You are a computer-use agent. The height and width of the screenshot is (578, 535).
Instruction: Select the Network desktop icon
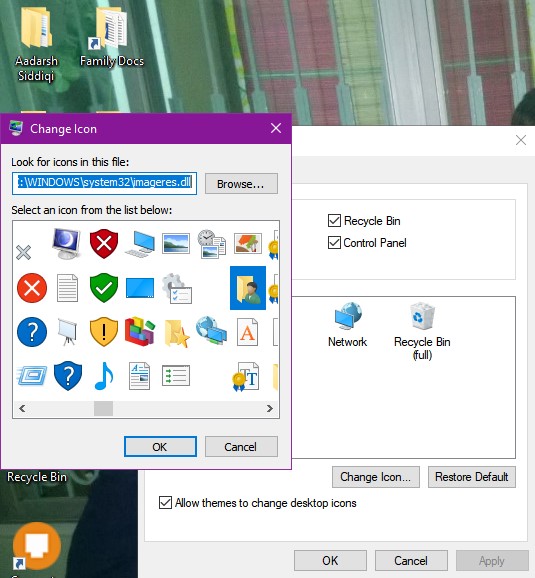tap(347, 325)
